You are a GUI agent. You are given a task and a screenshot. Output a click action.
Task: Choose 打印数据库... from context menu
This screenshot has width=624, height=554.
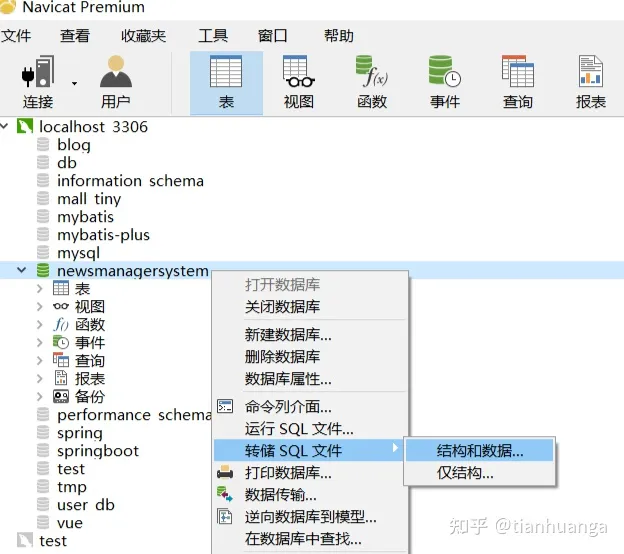[x=288, y=473]
